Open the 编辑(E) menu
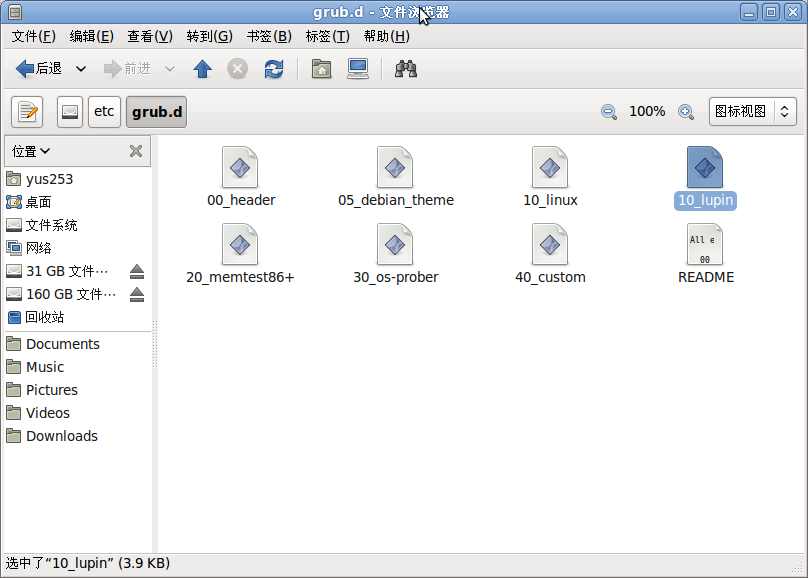This screenshot has height=578, width=808. [x=91, y=36]
